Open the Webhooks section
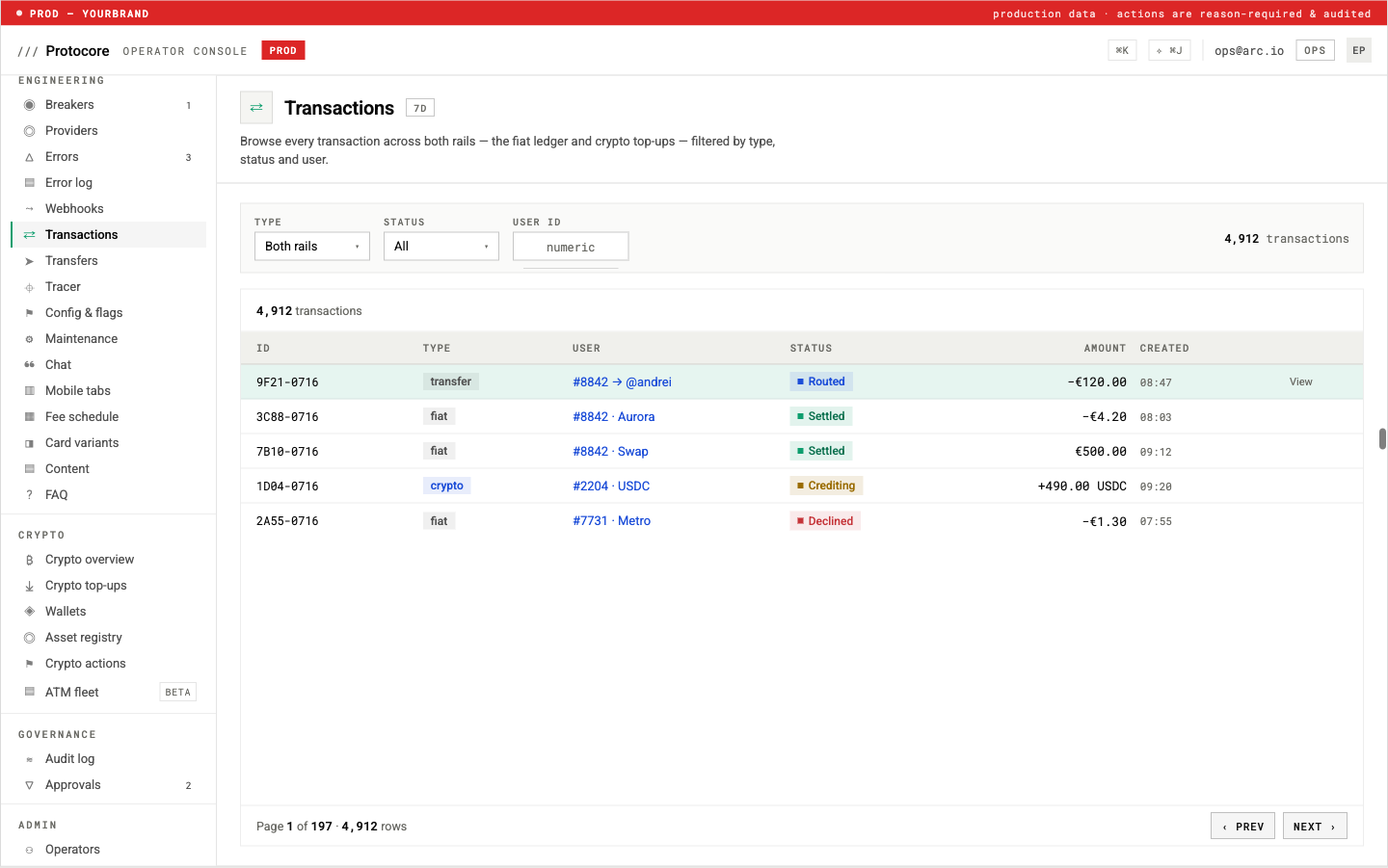 (x=109, y=209)
